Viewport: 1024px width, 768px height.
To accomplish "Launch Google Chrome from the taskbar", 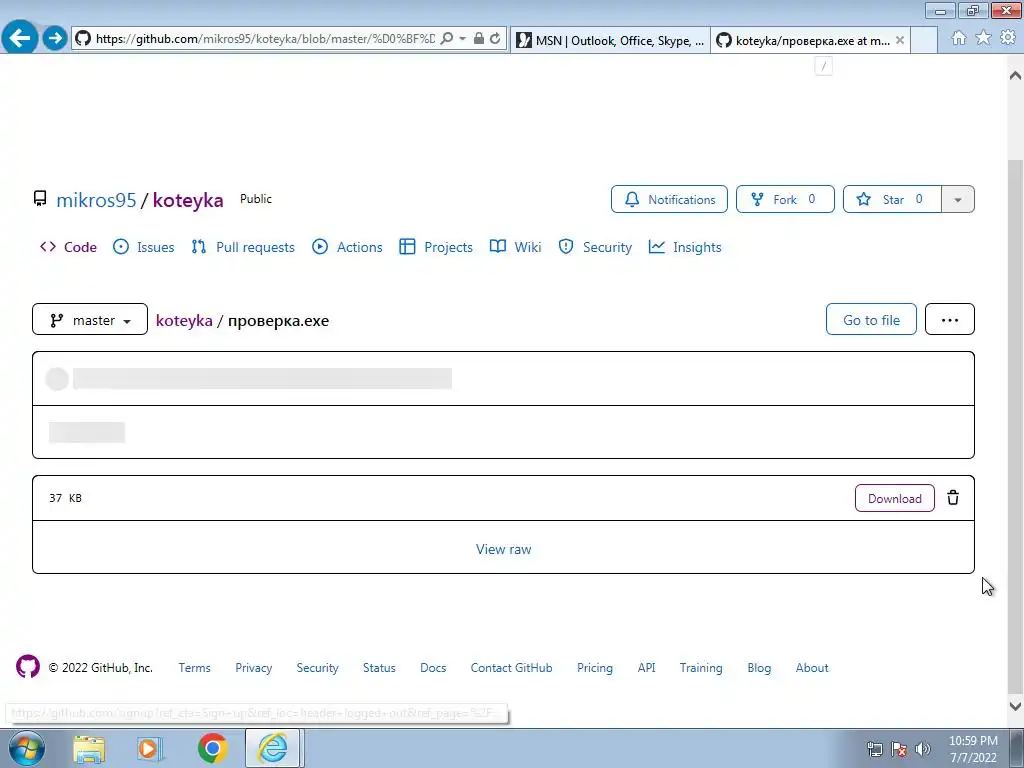I will tap(212, 748).
